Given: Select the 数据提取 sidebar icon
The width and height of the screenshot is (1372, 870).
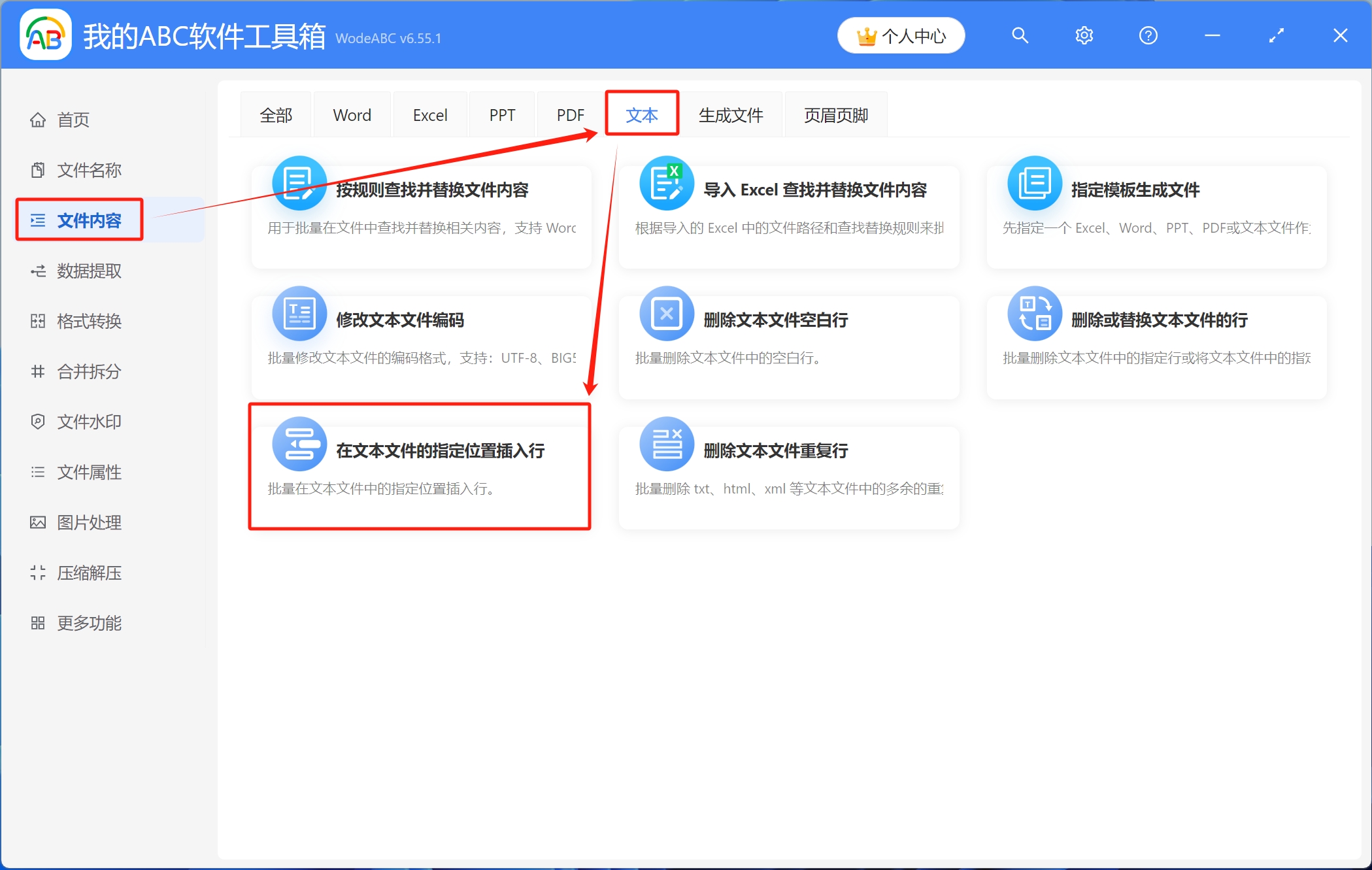Looking at the screenshot, I should tap(38, 271).
